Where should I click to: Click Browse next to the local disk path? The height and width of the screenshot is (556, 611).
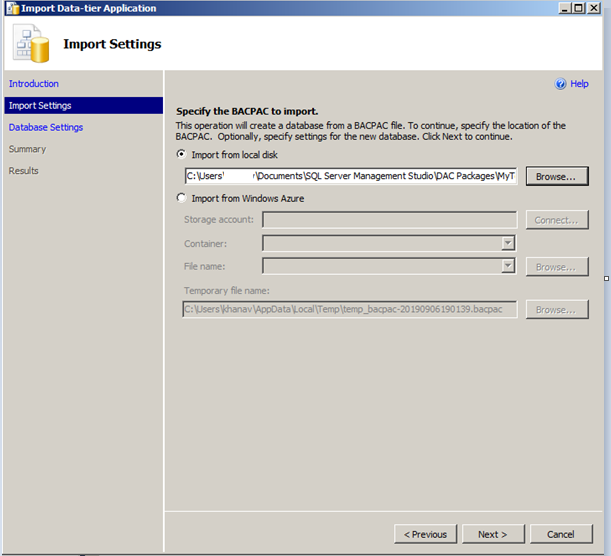click(556, 177)
